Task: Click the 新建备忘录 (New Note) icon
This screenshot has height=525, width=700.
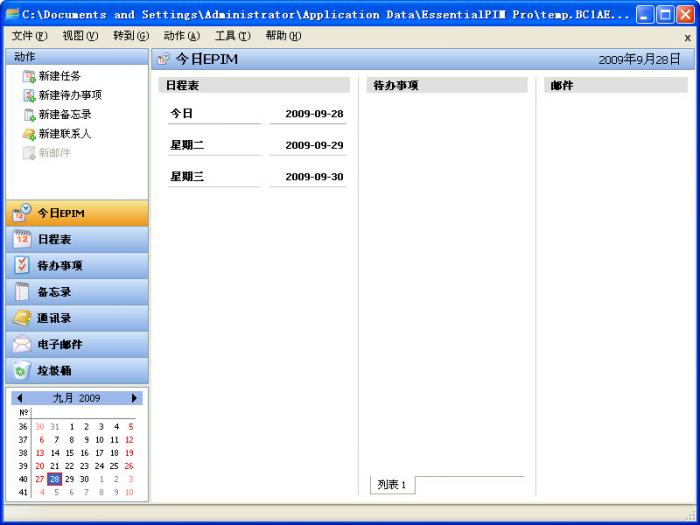Action: (x=29, y=115)
